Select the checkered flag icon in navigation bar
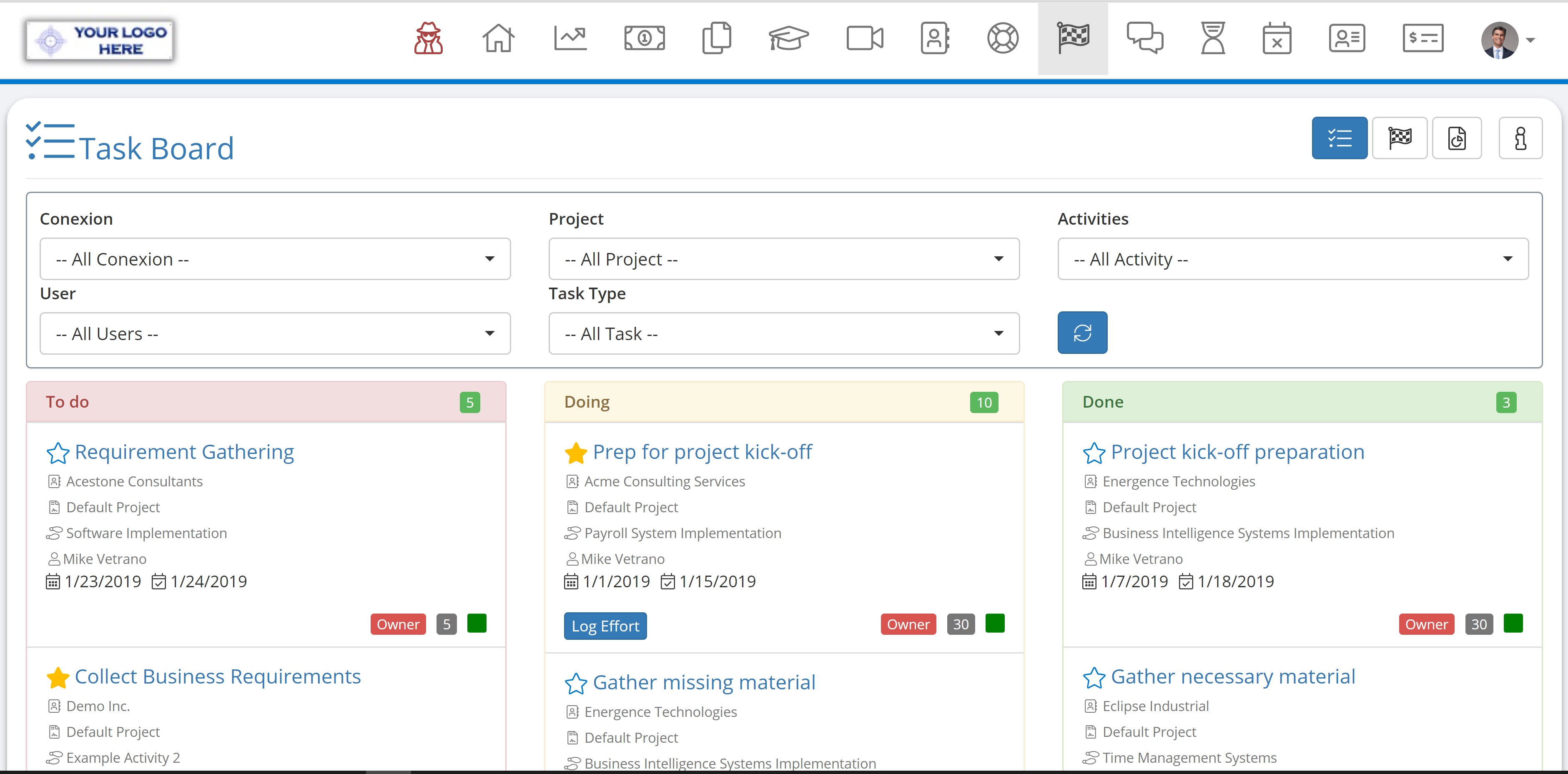This screenshot has width=1568, height=774. 1073,38
